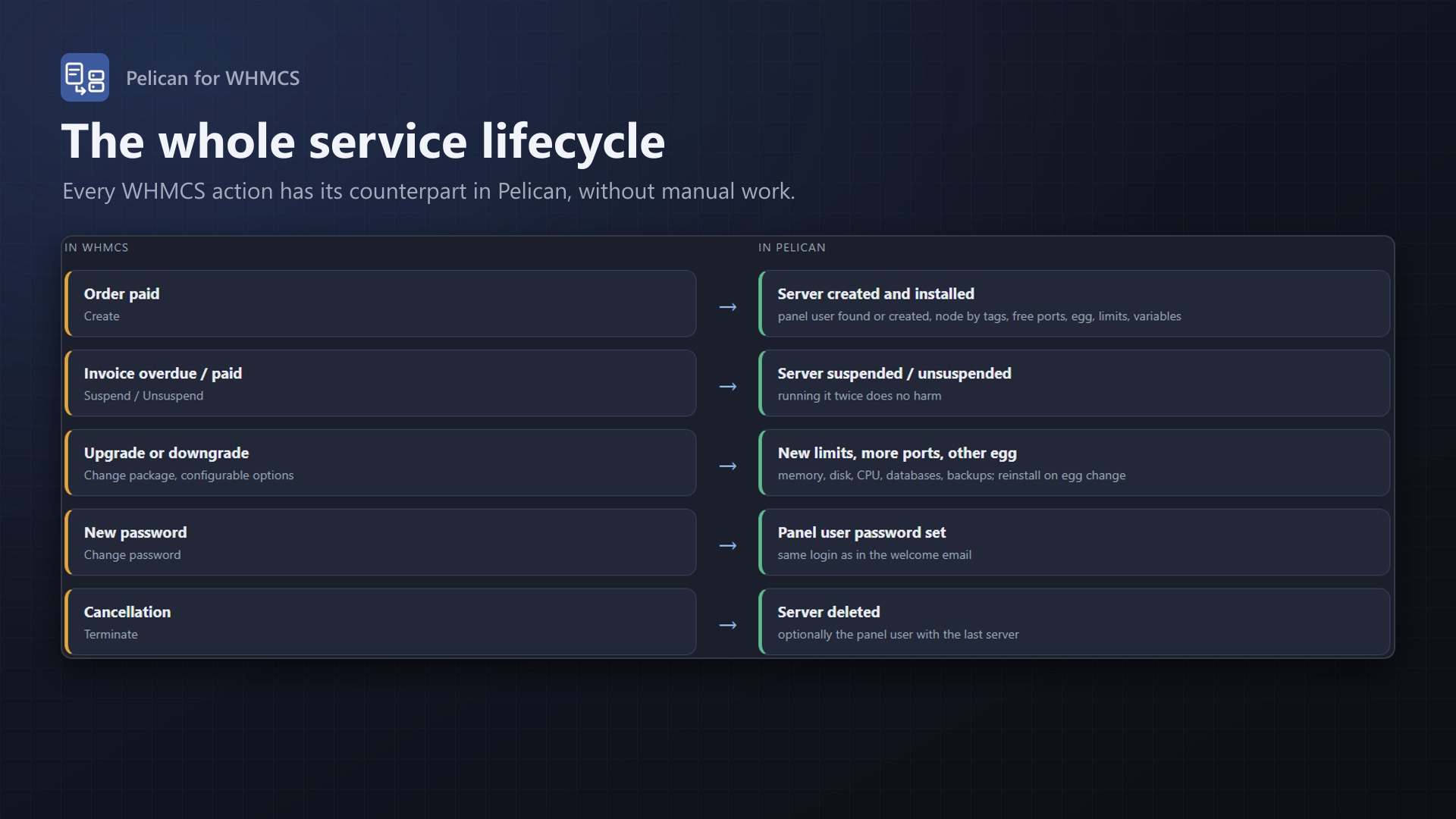Click 'running it twice does no harm'
The height and width of the screenshot is (819, 1456).
pos(859,396)
